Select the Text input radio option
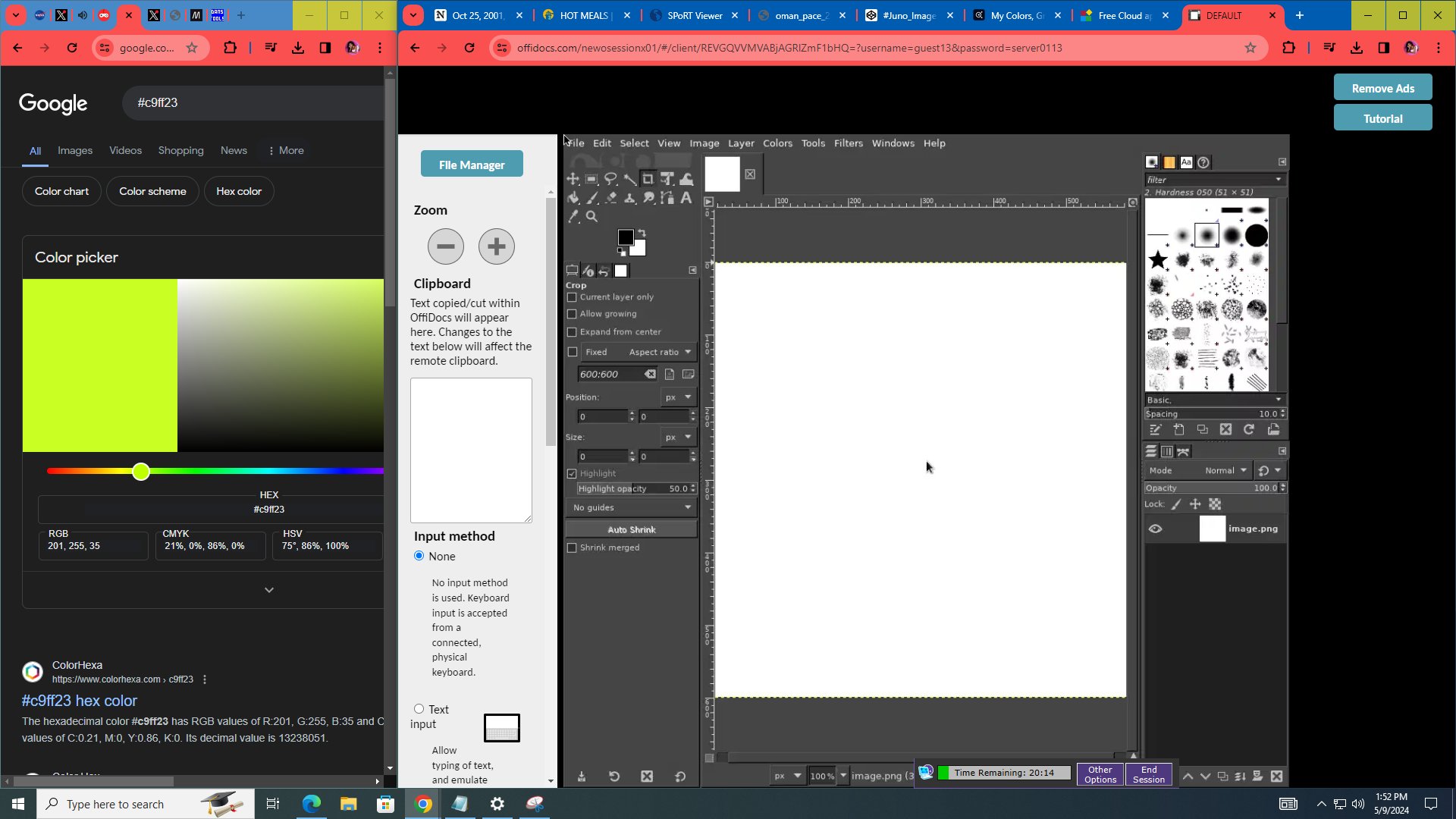The image size is (1456, 819). [x=419, y=709]
